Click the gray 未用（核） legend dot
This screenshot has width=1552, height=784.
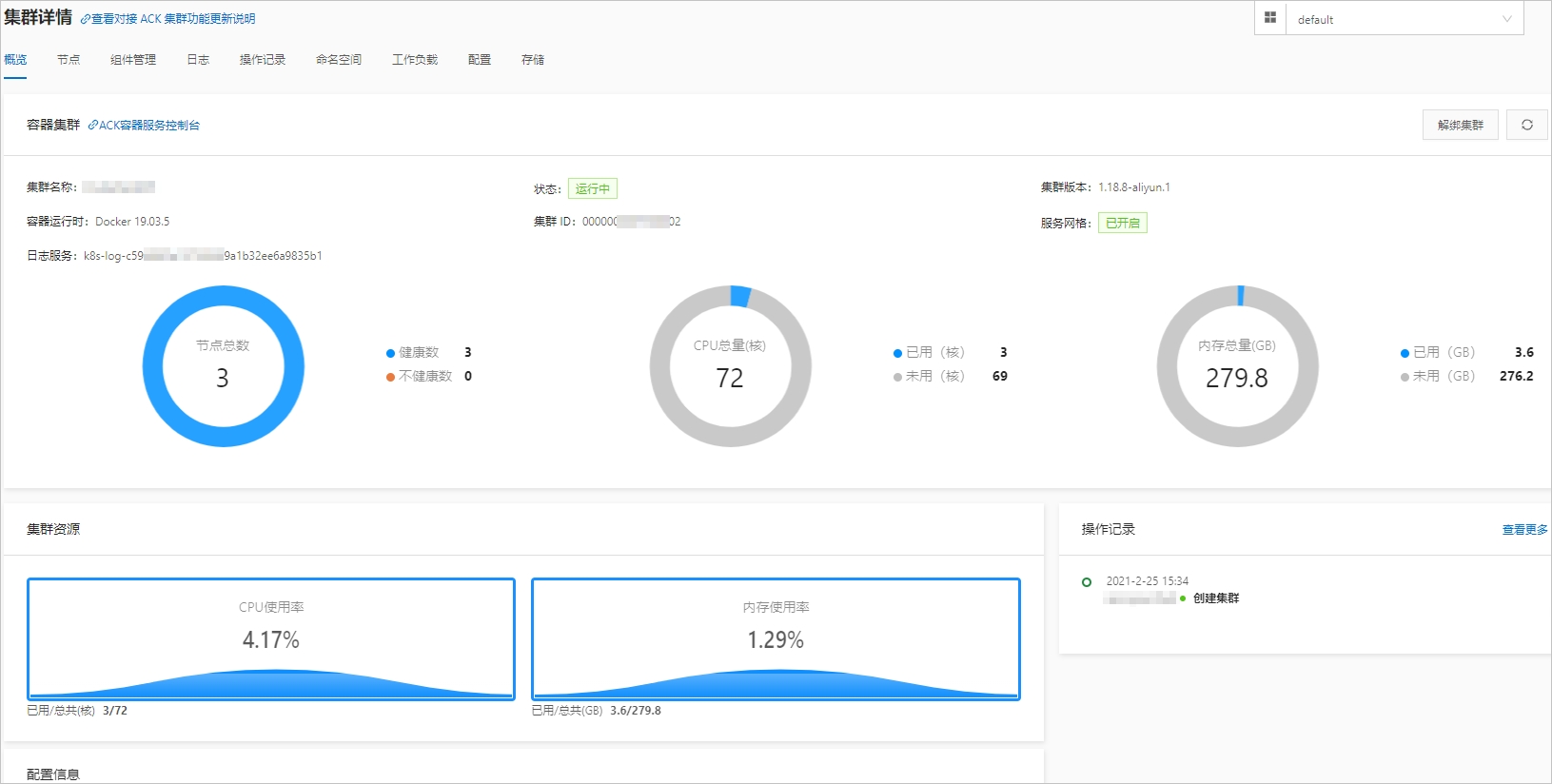pyautogui.click(x=897, y=377)
